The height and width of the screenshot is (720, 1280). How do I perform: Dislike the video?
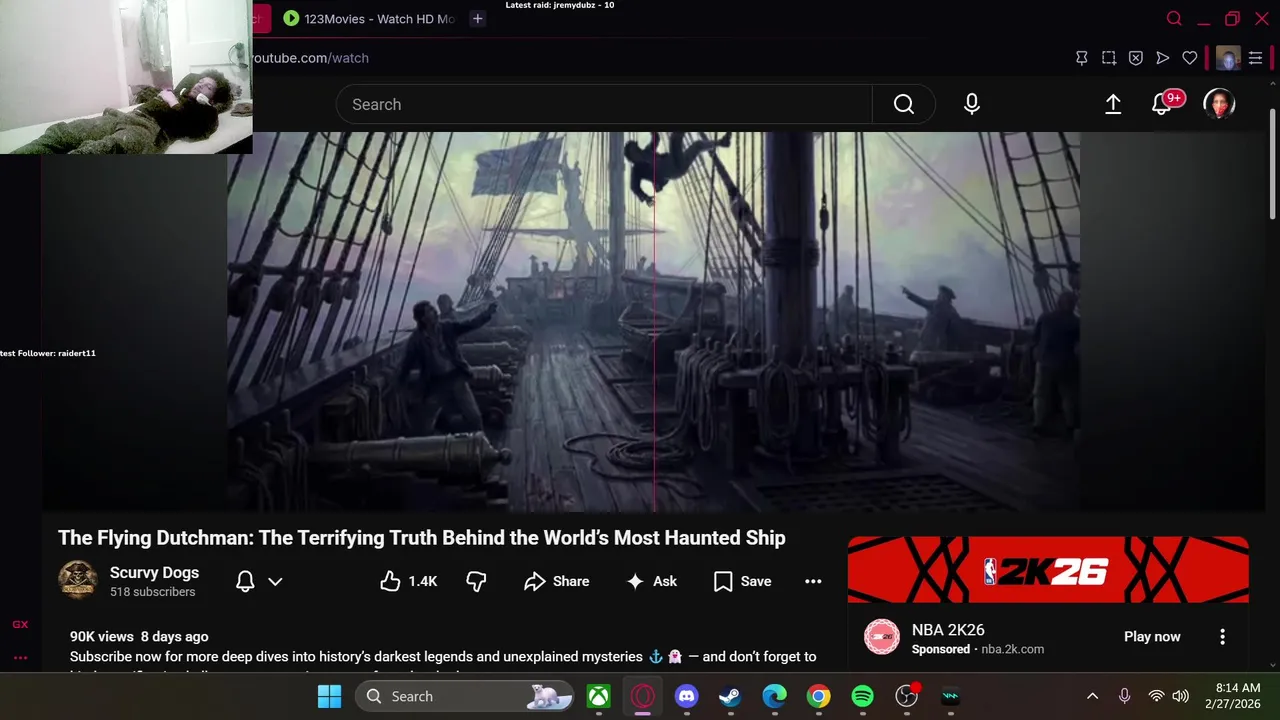(x=476, y=581)
